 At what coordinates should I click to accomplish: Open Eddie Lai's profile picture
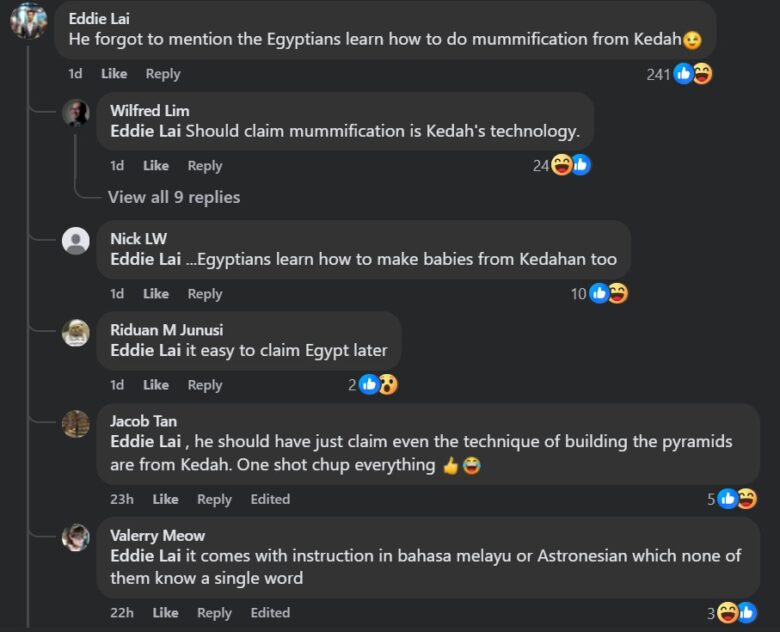click(28, 20)
